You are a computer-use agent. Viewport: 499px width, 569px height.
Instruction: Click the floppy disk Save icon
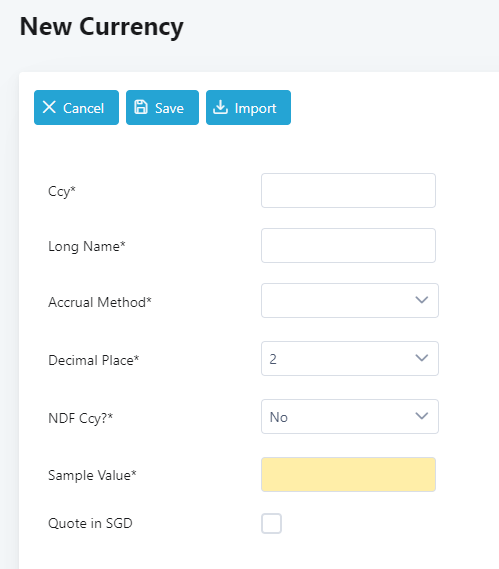point(141,107)
